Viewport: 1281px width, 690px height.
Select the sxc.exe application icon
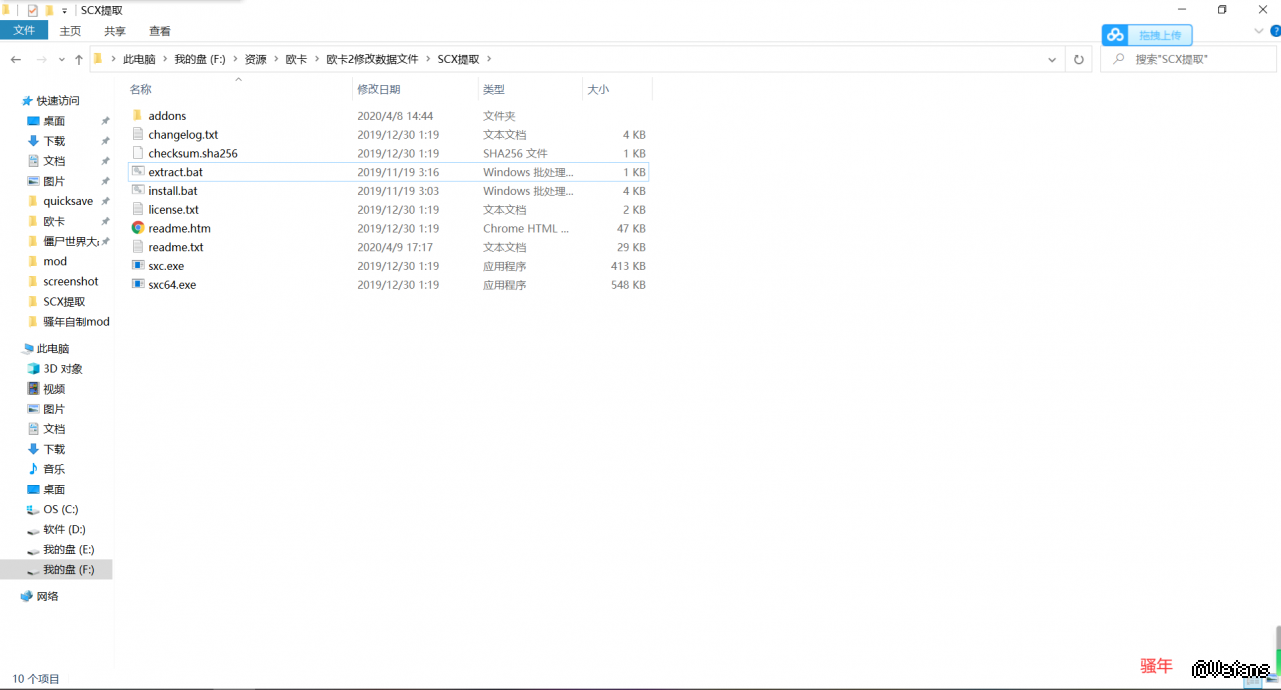click(138, 266)
